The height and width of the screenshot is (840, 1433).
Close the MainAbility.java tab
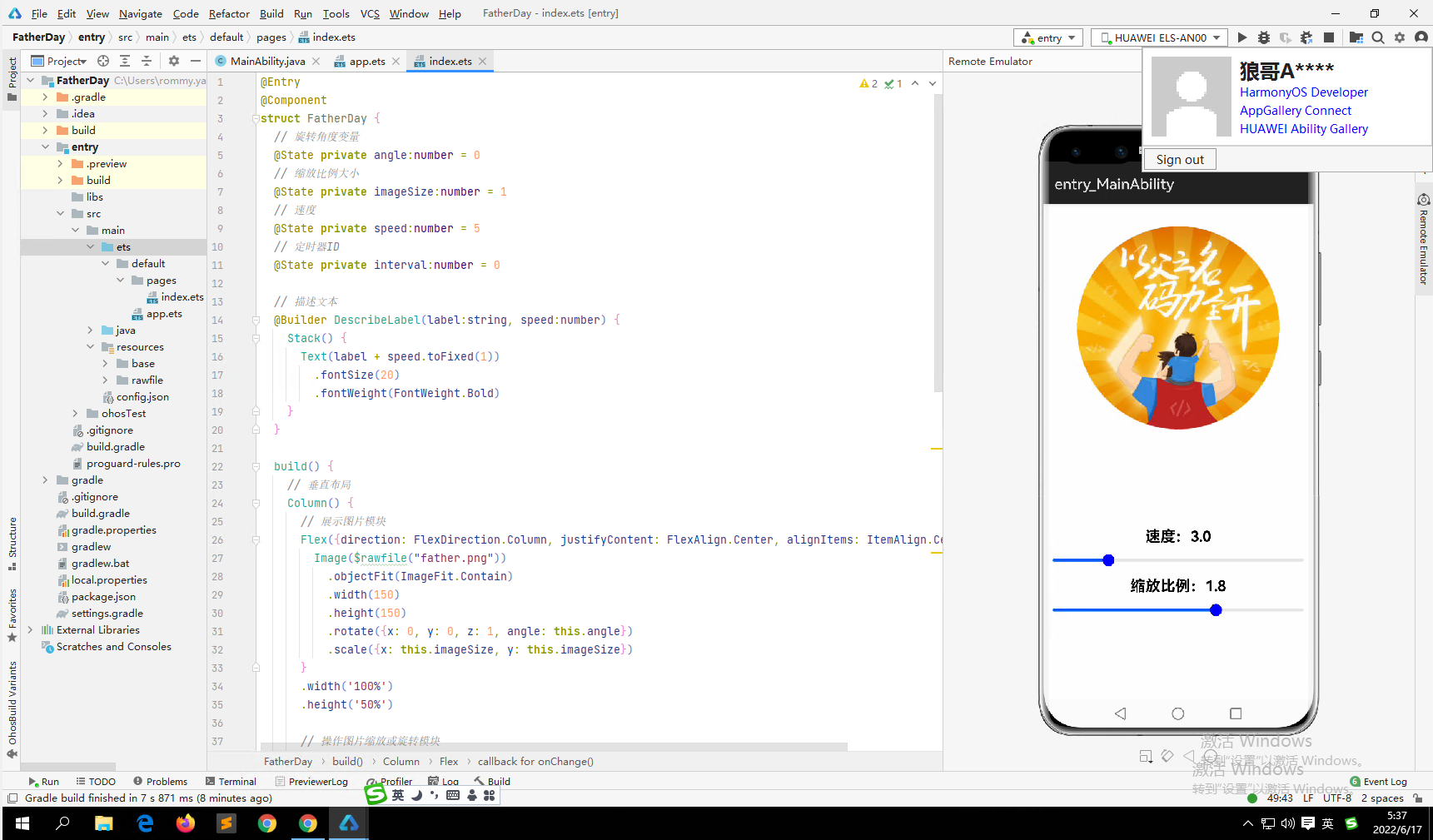click(316, 62)
